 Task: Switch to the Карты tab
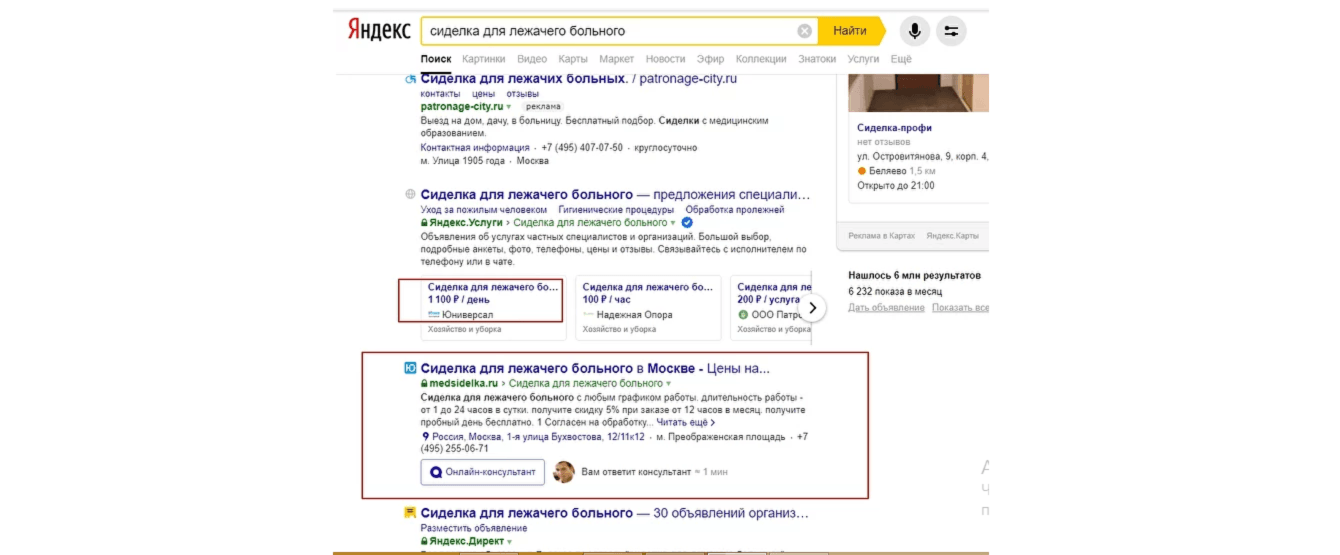tap(573, 59)
